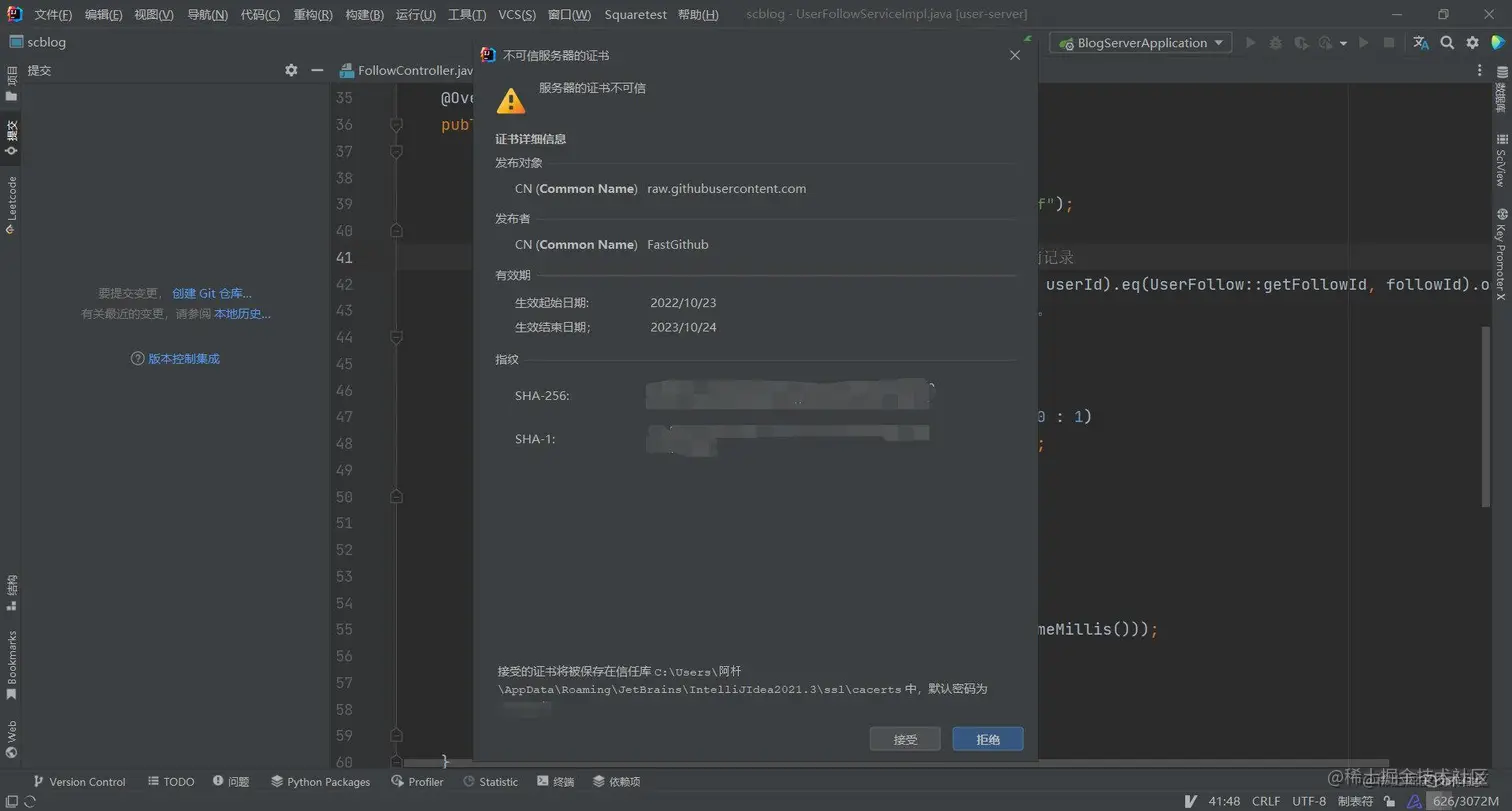Click the colorful plugin icon at toolbar end
The image size is (1512, 811).
[x=1498, y=42]
